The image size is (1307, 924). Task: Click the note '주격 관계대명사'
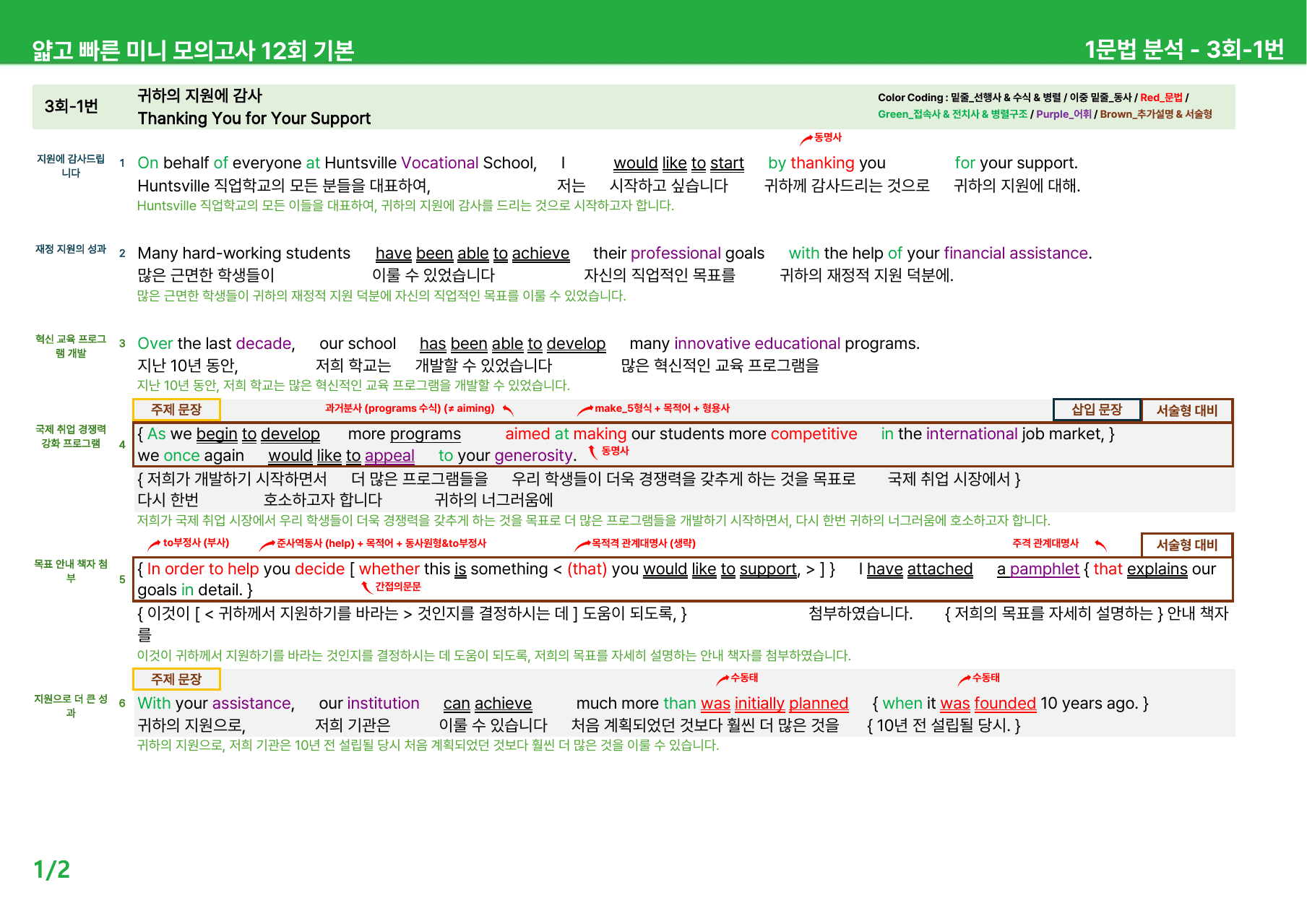[1045, 543]
